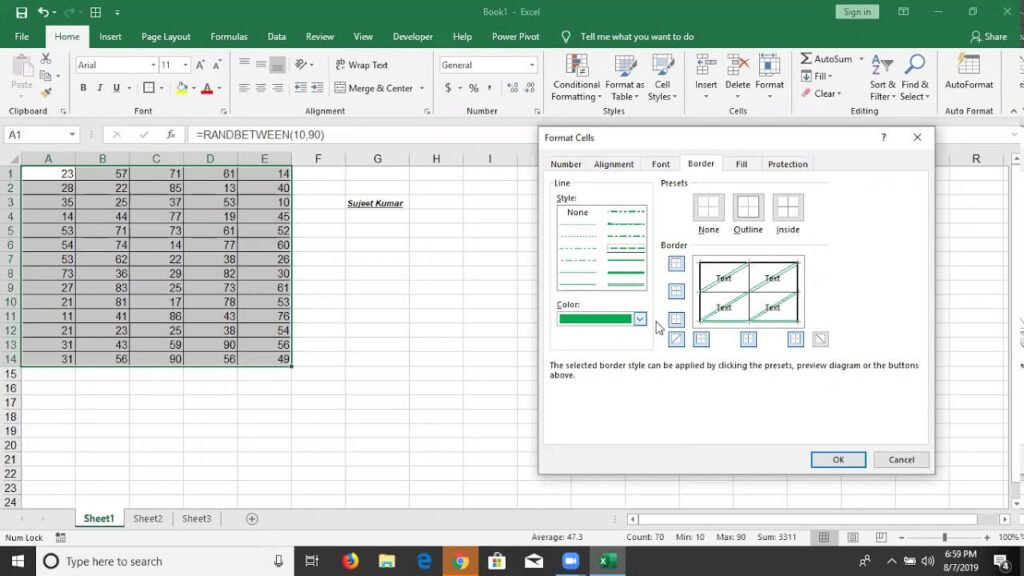Click the Find & Select magnifier icon
This screenshot has height=576, width=1024.
pos(914,77)
